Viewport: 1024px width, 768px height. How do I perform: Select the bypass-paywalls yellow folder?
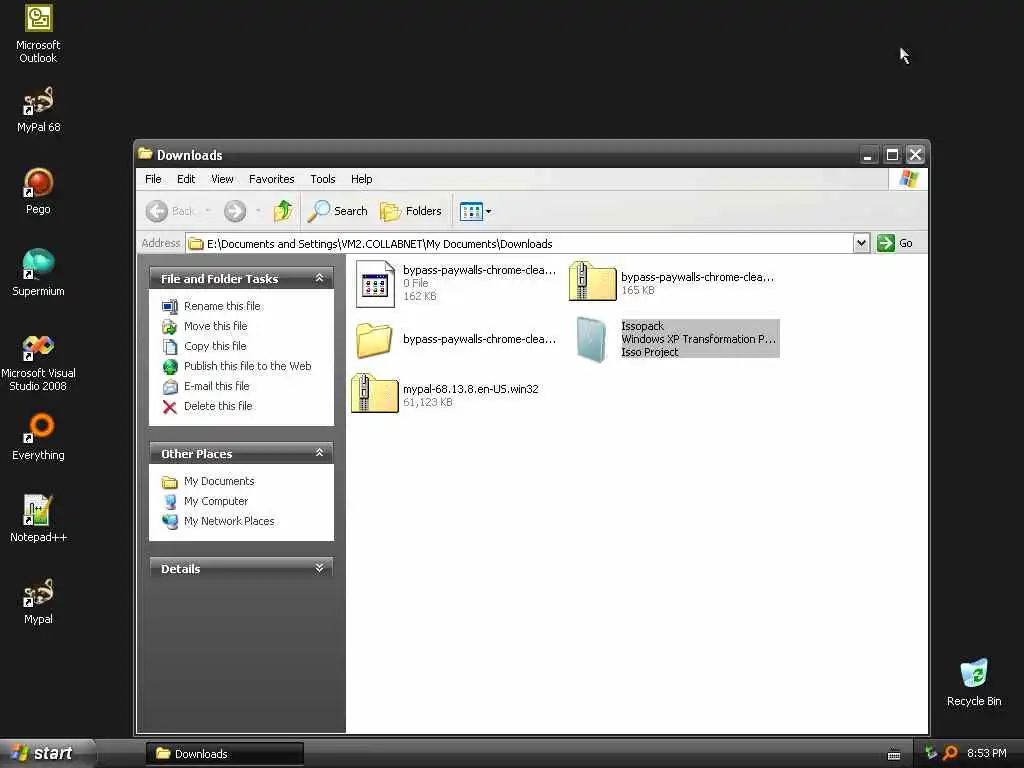point(456,340)
